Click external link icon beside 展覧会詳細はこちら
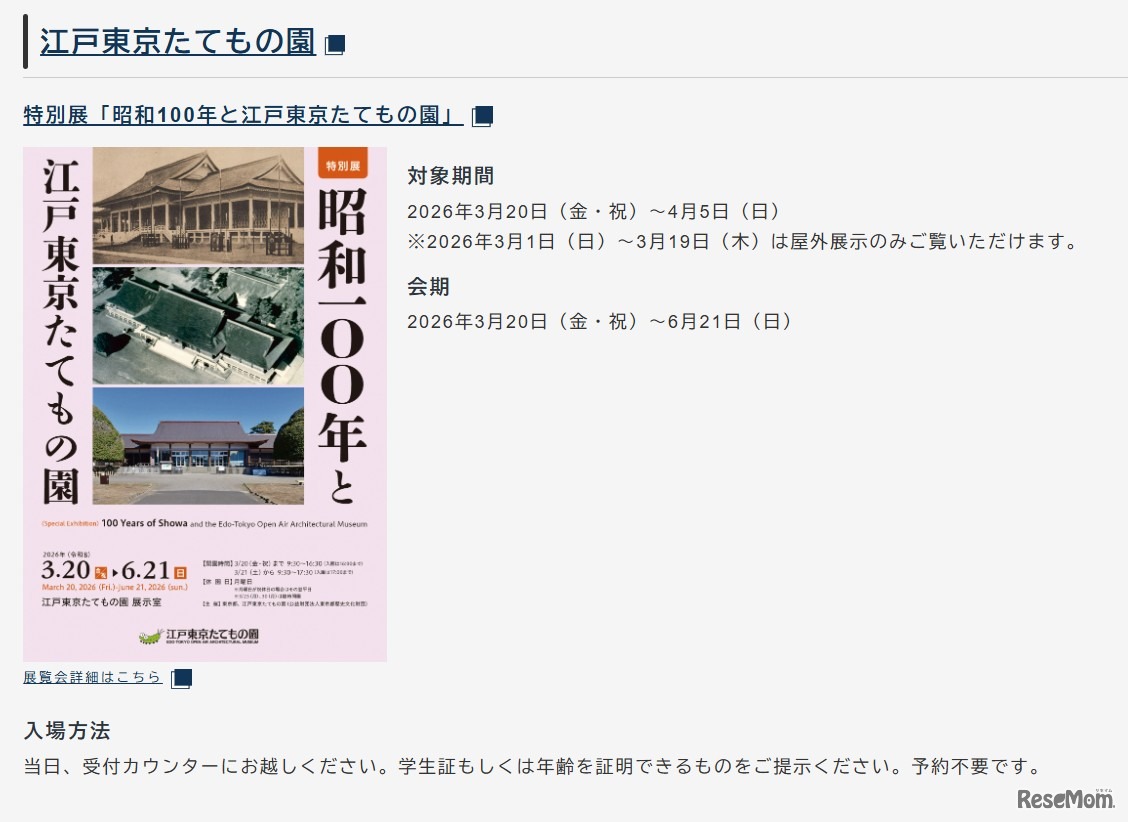Viewport: 1128px width, 822px height. [180, 678]
